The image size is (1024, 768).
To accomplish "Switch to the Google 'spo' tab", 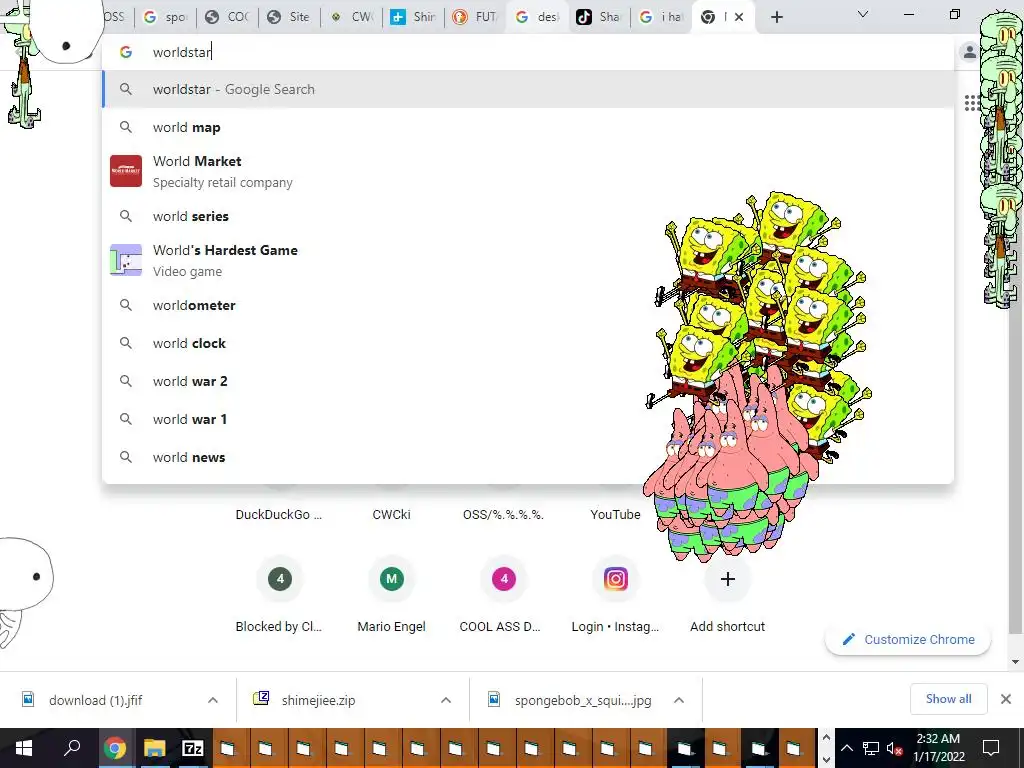I will (x=165, y=17).
